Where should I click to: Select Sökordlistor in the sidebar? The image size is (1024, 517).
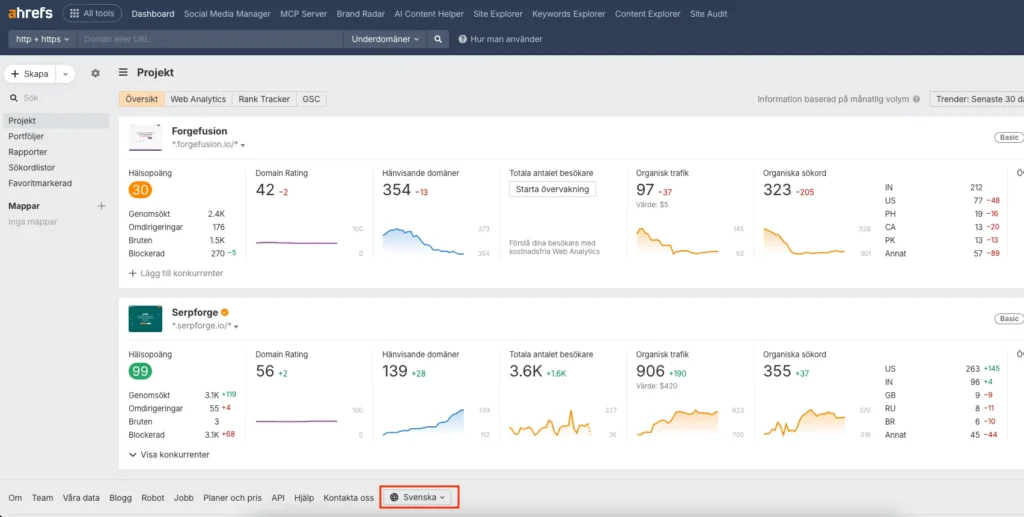point(31,168)
